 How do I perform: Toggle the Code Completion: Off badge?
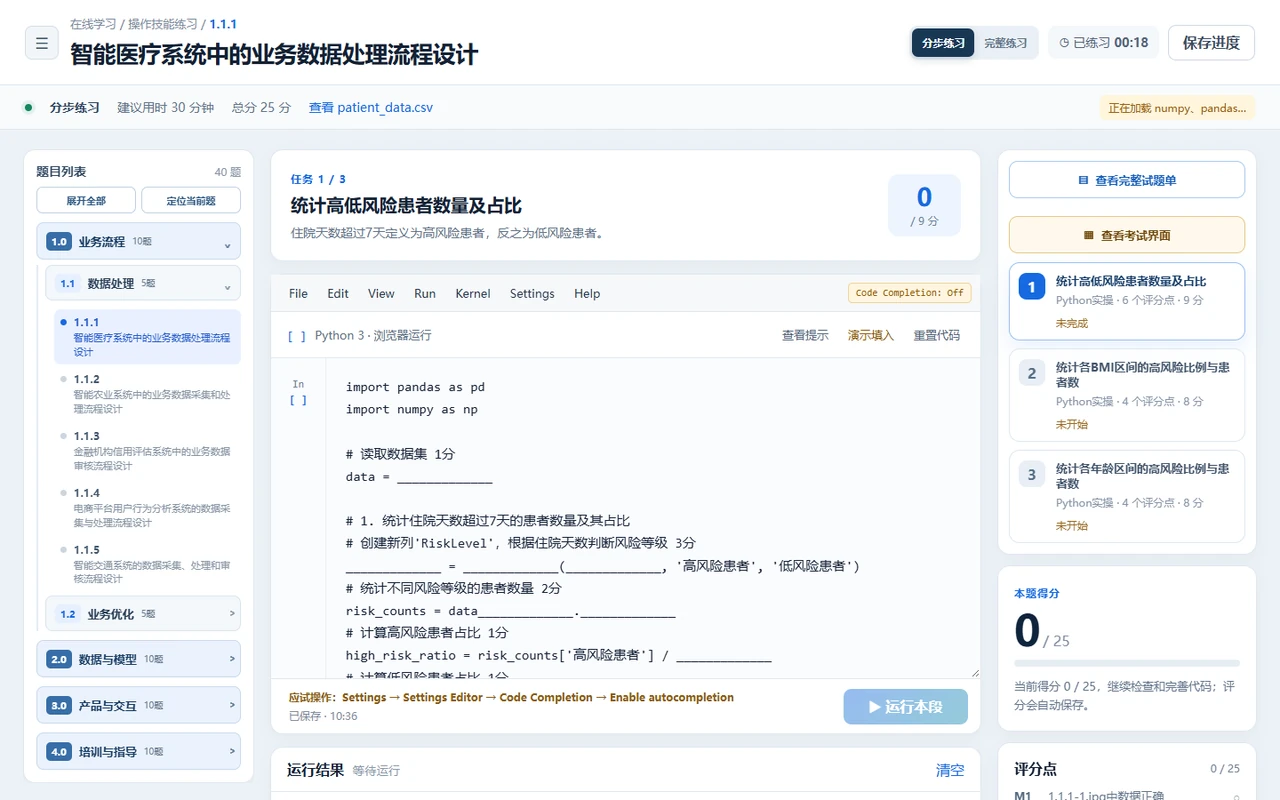click(909, 293)
